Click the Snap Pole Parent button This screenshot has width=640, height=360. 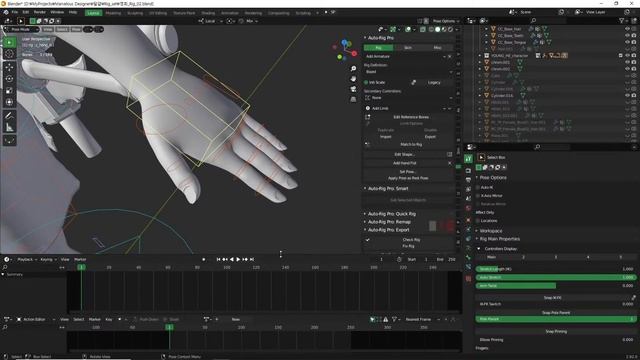pos(556,313)
